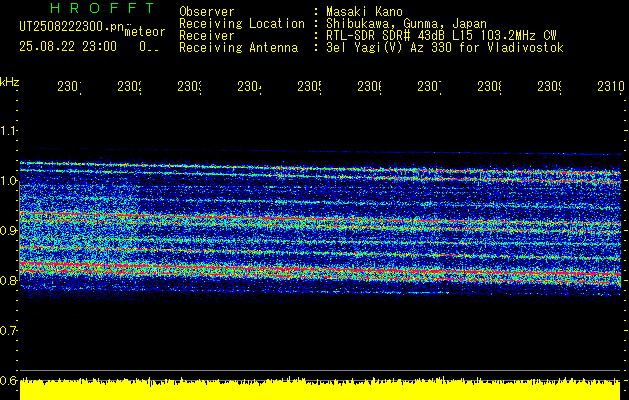Screen dimensions: 629x400
Task: Click the 1.1 kHz axis label
Action: (x=8, y=130)
